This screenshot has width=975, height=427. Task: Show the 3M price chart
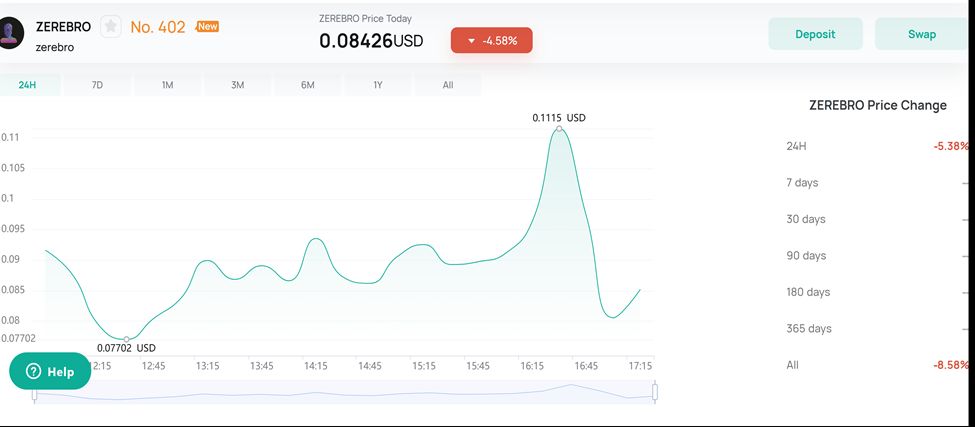click(238, 85)
